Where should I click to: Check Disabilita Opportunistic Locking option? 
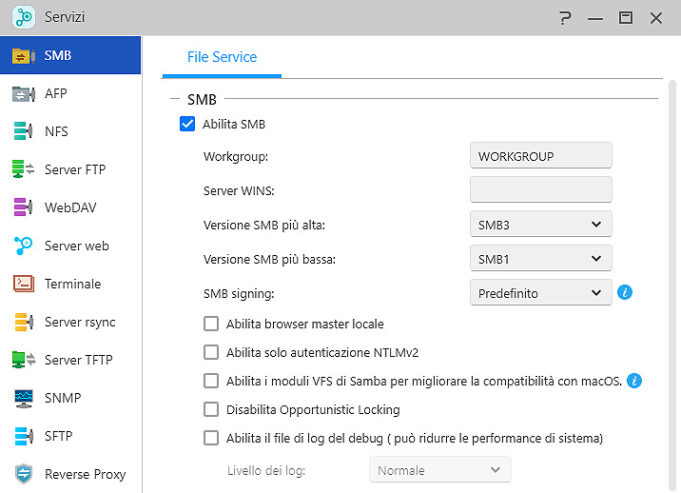click(211, 409)
